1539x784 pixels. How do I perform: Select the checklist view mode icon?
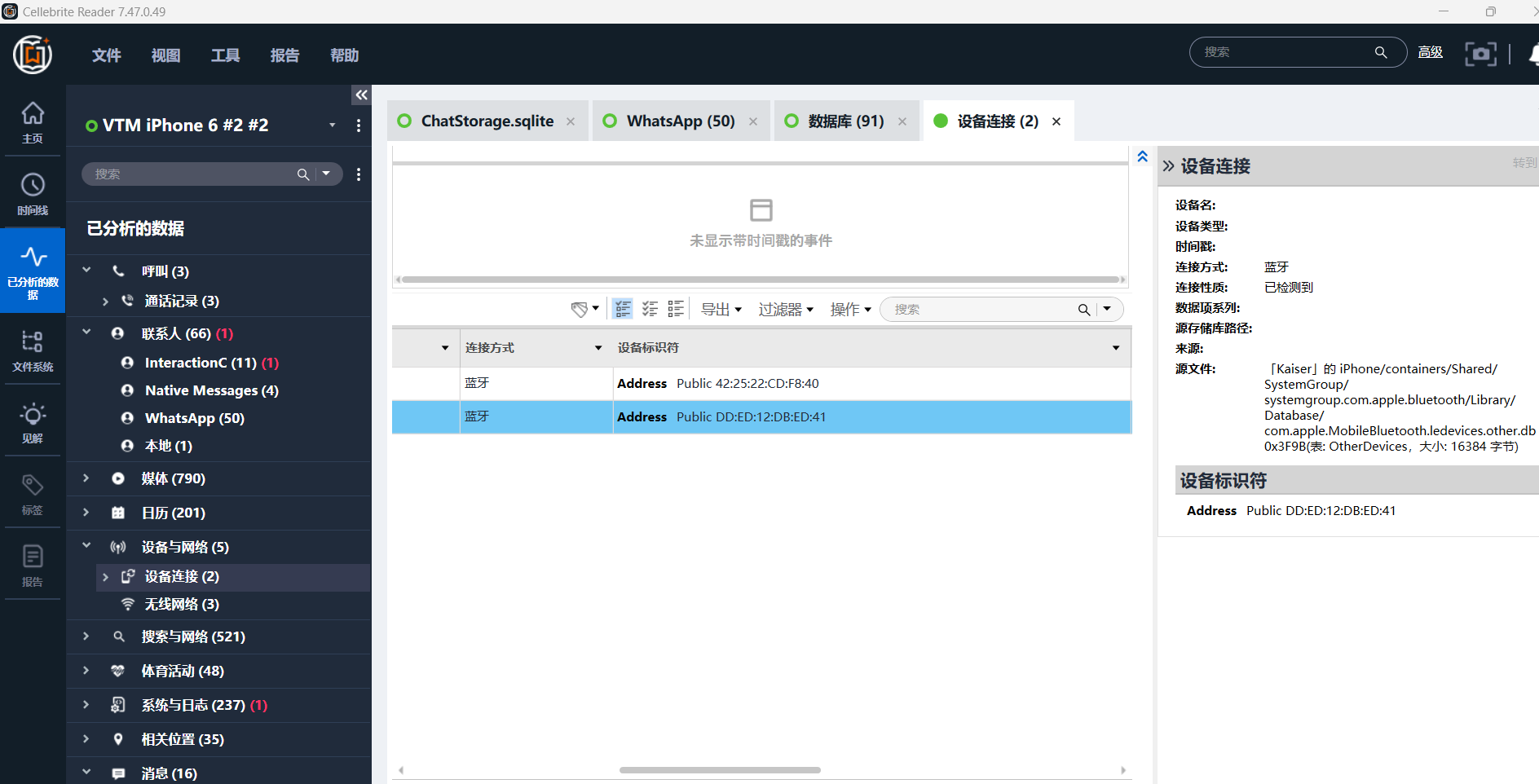click(x=650, y=309)
